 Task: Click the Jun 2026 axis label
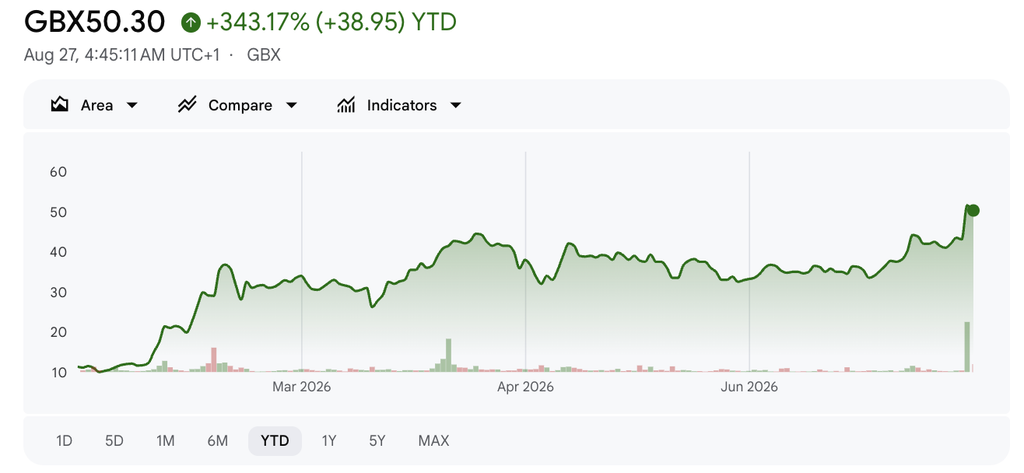749,387
